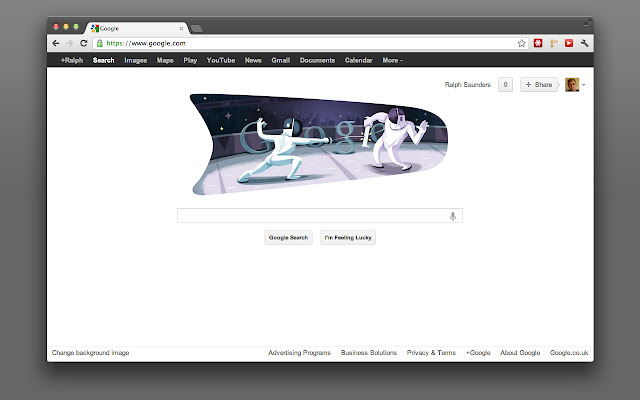The height and width of the screenshot is (400, 640).
Task: Open Google.co.uk footer link
Action: (x=569, y=353)
